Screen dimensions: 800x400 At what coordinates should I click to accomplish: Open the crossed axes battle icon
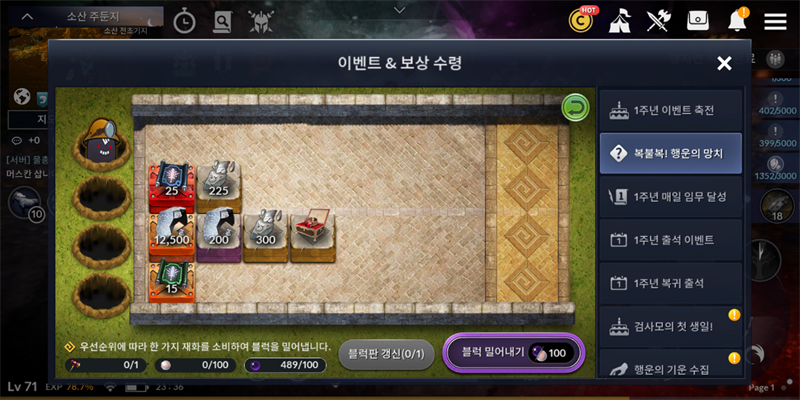click(x=658, y=21)
